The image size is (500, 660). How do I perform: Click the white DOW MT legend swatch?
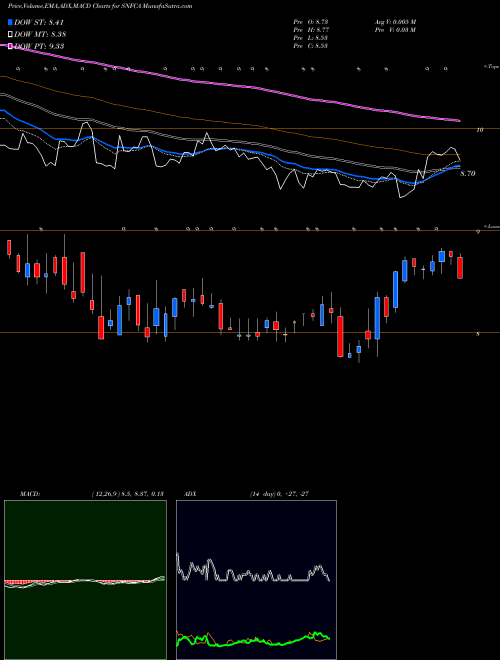tap(10, 34)
